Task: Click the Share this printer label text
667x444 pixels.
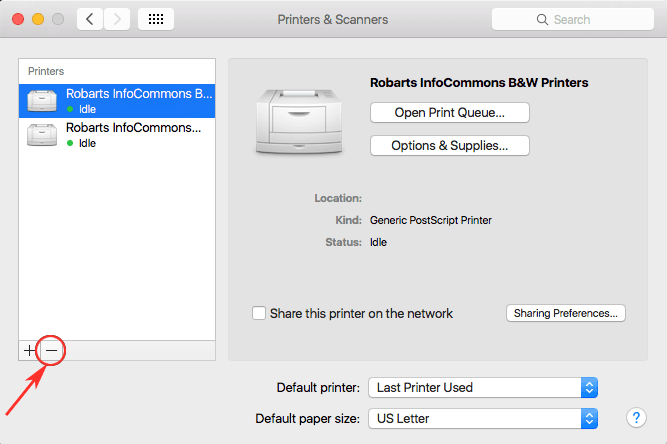Action: click(x=361, y=313)
